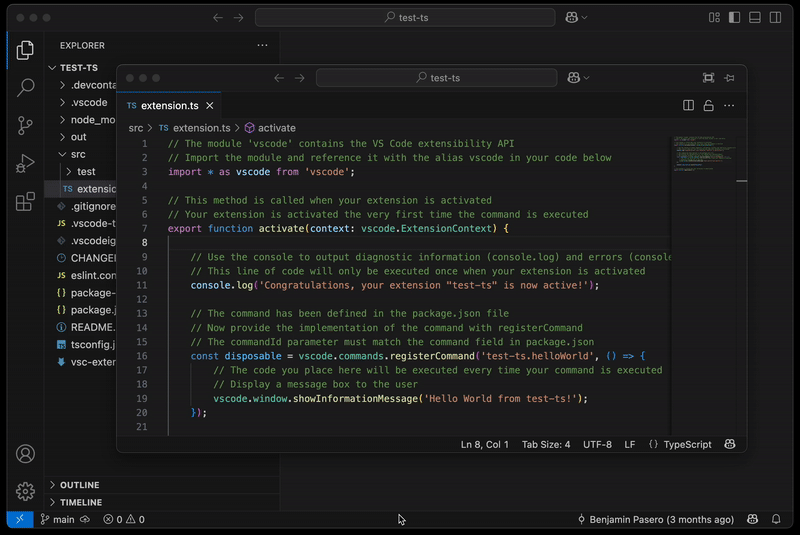Toggle always-on-top pin in floating window

[730, 78]
